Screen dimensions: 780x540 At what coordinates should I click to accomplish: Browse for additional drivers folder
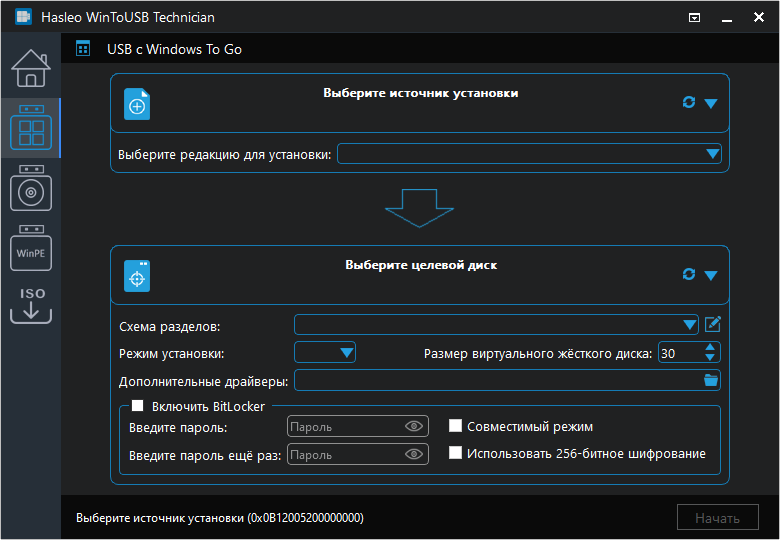711,380
